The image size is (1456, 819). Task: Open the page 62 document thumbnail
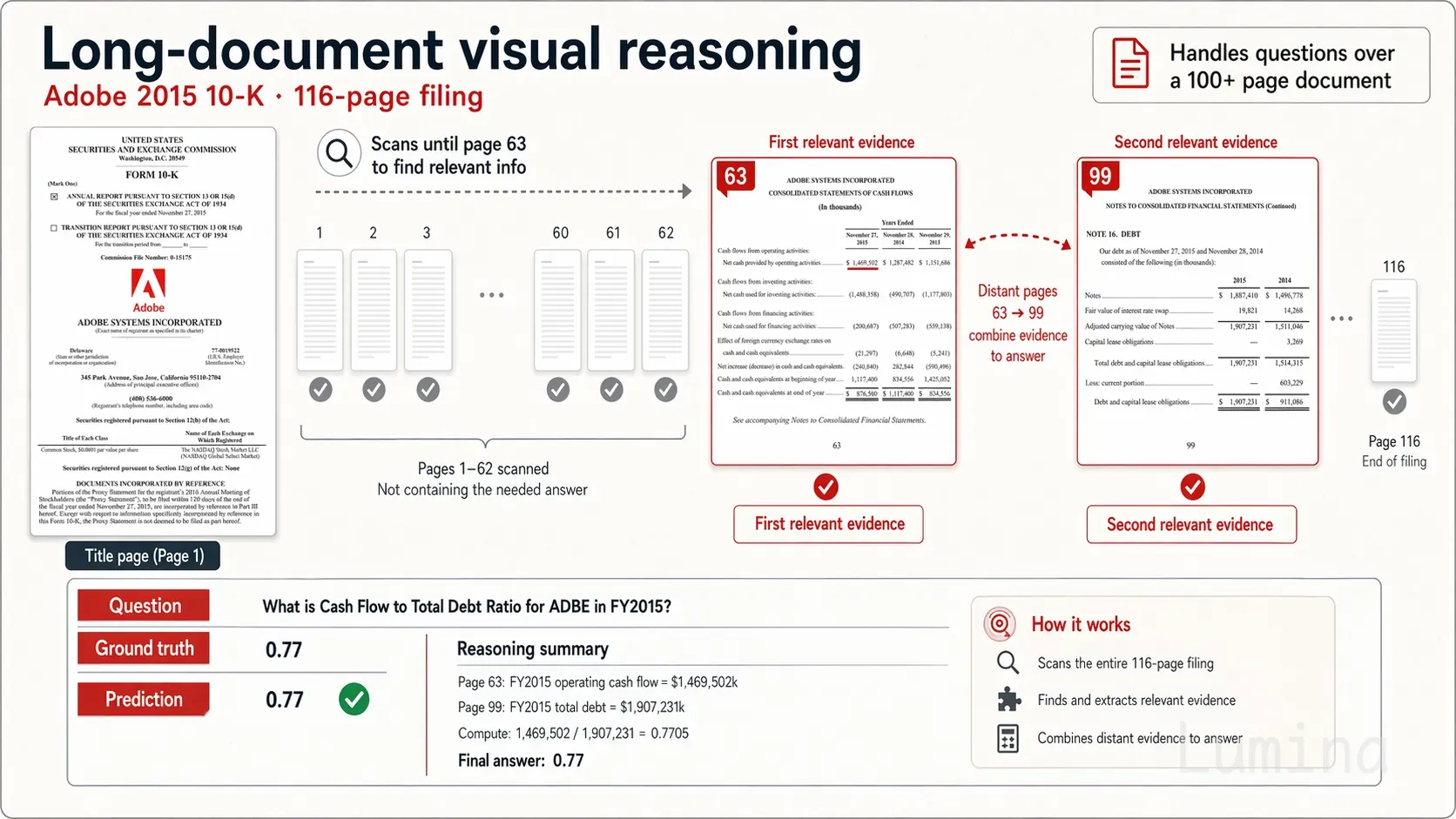click(x=665, y=310)
